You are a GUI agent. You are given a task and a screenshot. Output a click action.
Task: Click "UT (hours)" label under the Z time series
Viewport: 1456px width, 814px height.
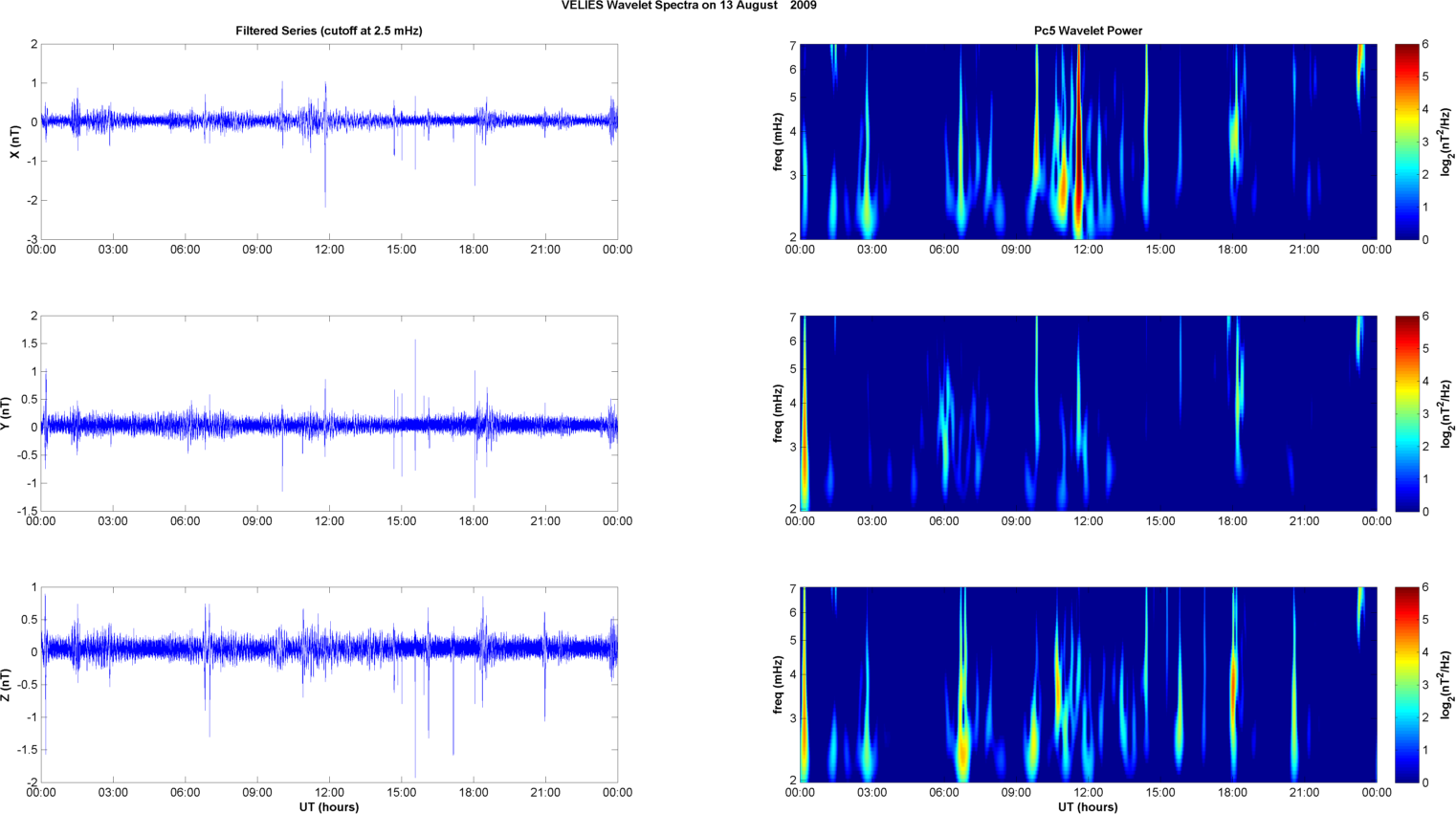tap(329, 807)
